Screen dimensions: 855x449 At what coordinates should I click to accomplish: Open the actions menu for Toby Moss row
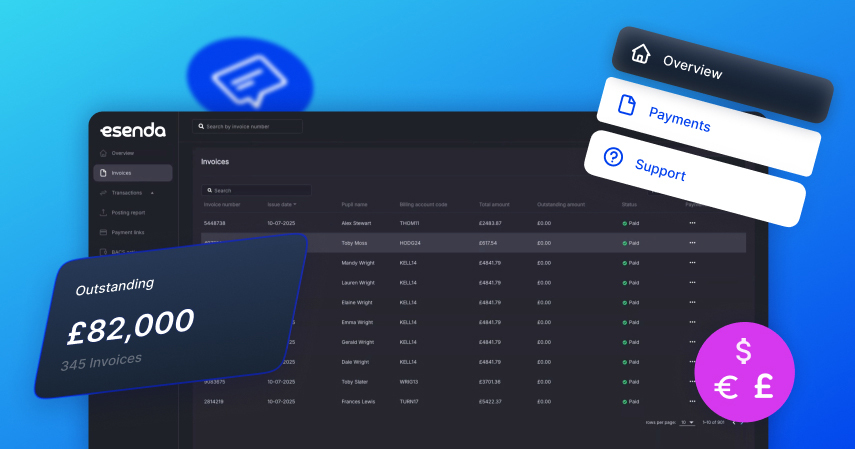pos(693,243)
